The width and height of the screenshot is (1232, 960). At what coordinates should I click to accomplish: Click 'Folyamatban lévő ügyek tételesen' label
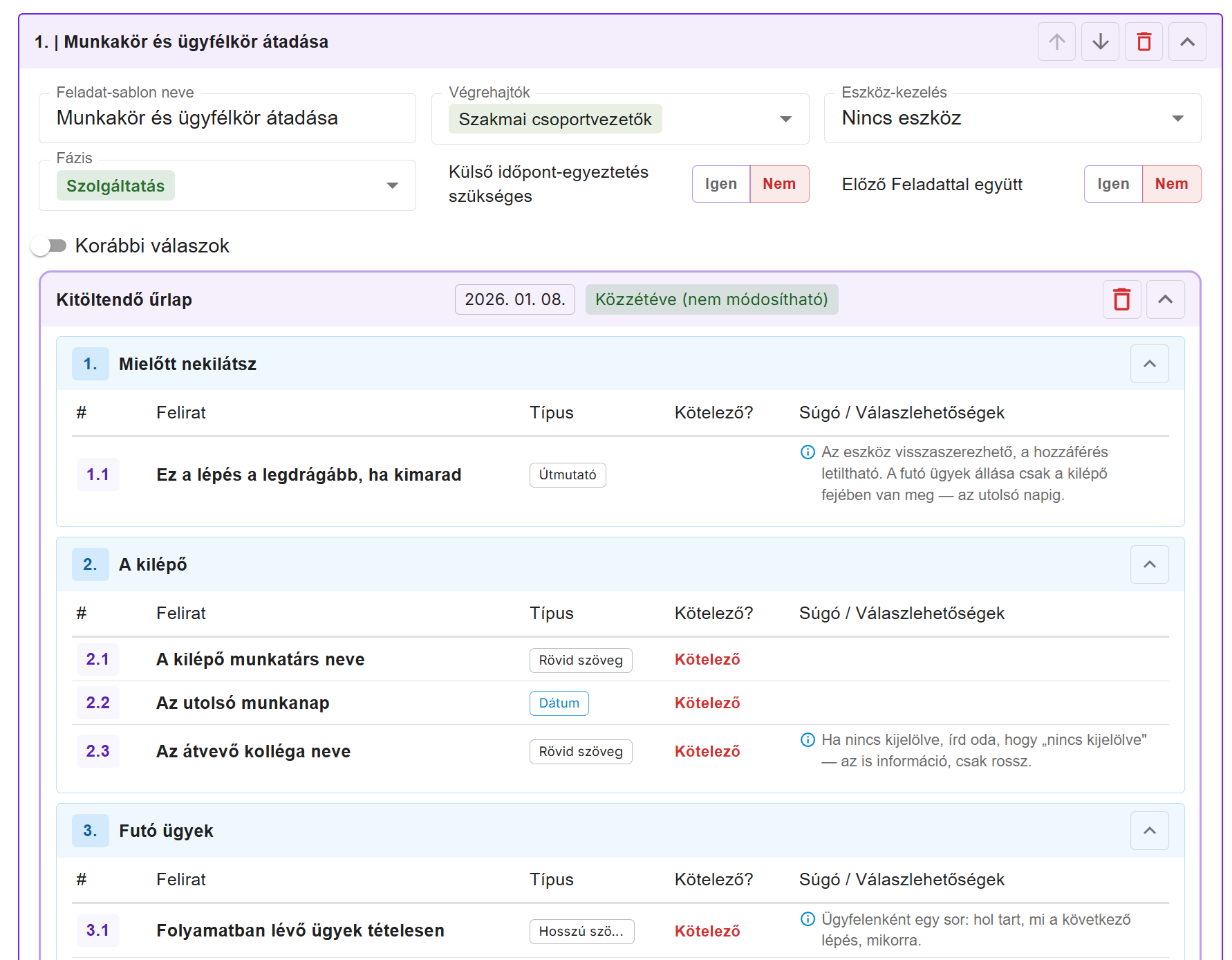(x=300, y=930)
